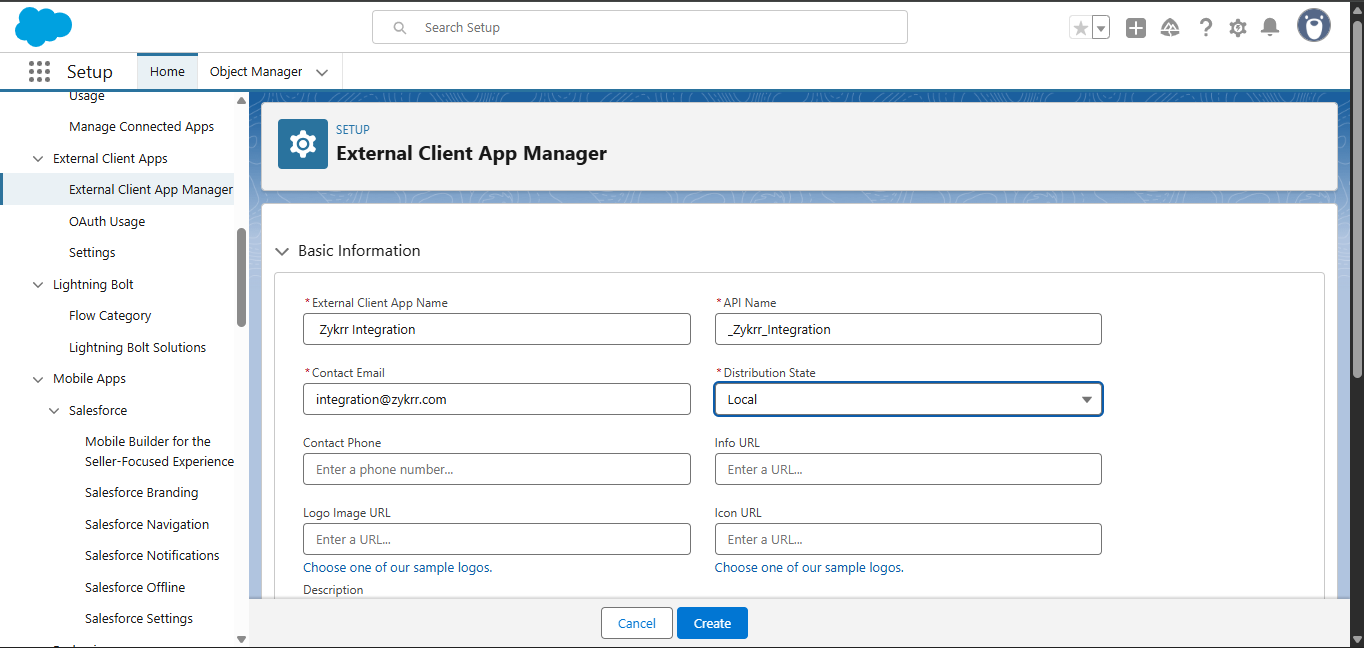Click the sidebar scroll up arrow
1364x648 pixels.
[241, 100]
